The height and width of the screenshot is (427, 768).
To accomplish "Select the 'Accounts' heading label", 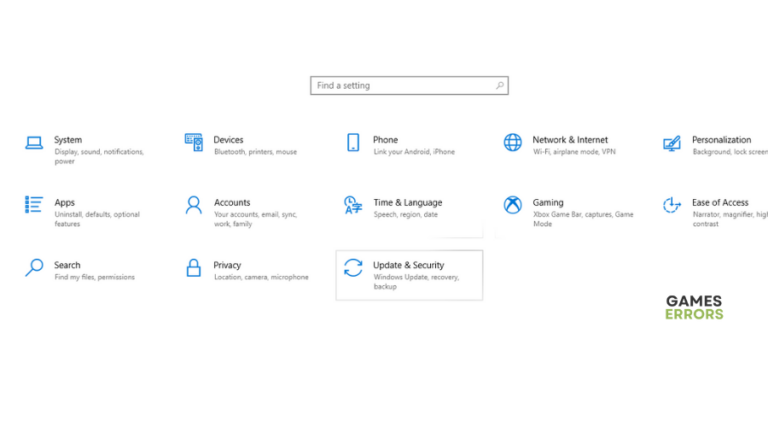I will pos(232,202).
